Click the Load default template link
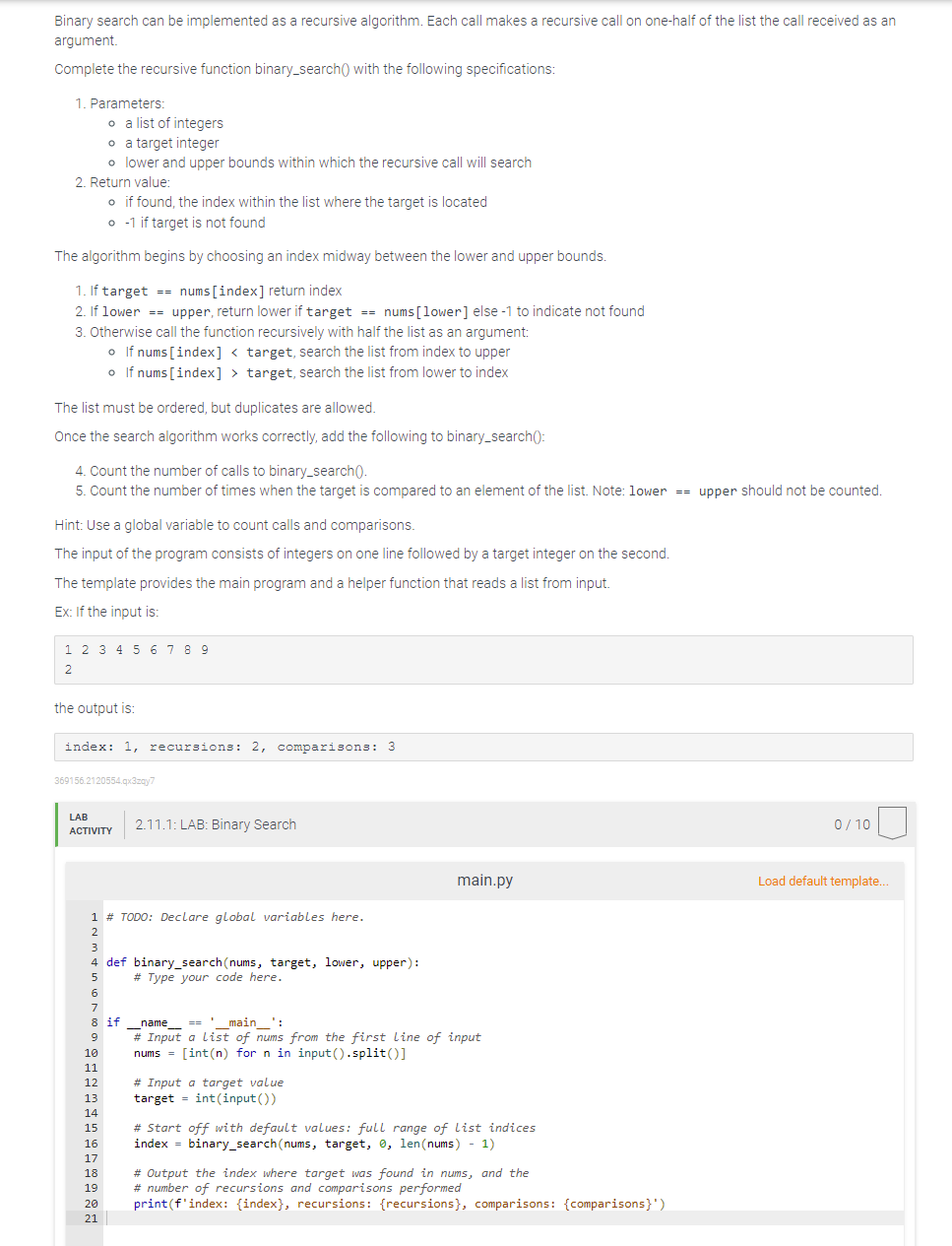The height and width of the screenshot is (1246, 952). click(x=823, y=881)
